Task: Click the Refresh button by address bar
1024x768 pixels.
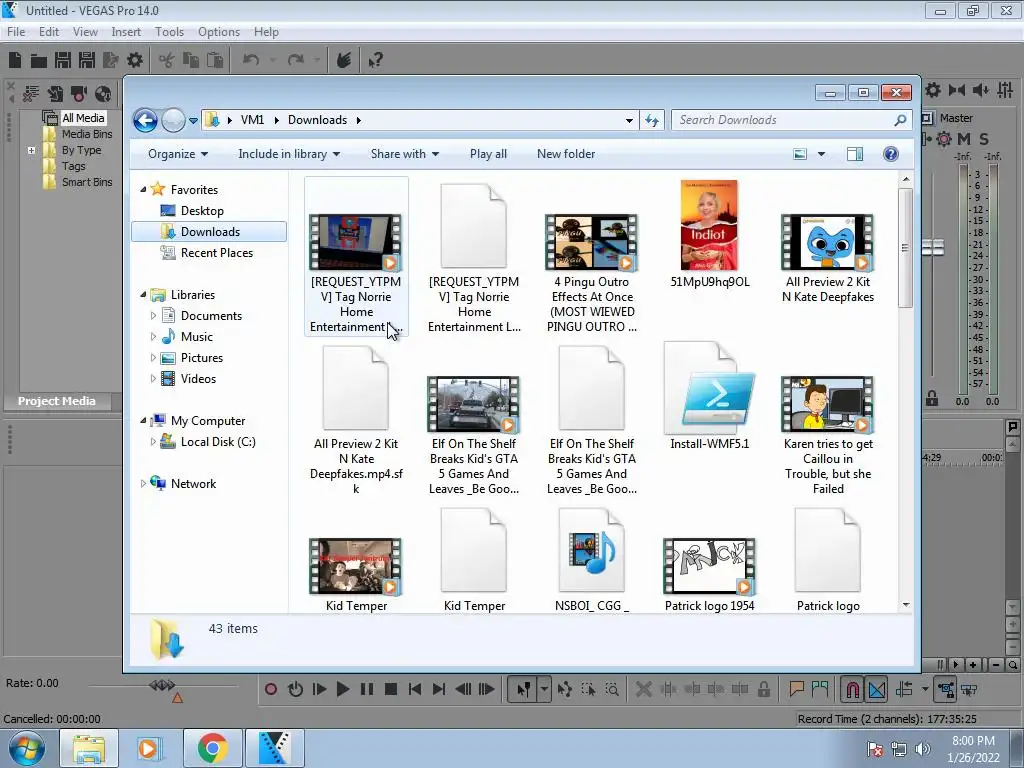Action: 652,120
